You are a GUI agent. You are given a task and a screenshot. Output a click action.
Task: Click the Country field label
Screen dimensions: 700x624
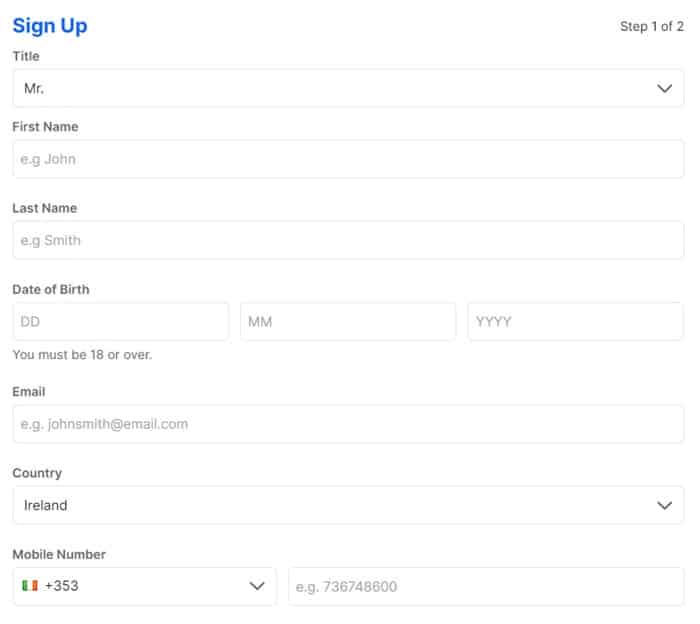37,473
